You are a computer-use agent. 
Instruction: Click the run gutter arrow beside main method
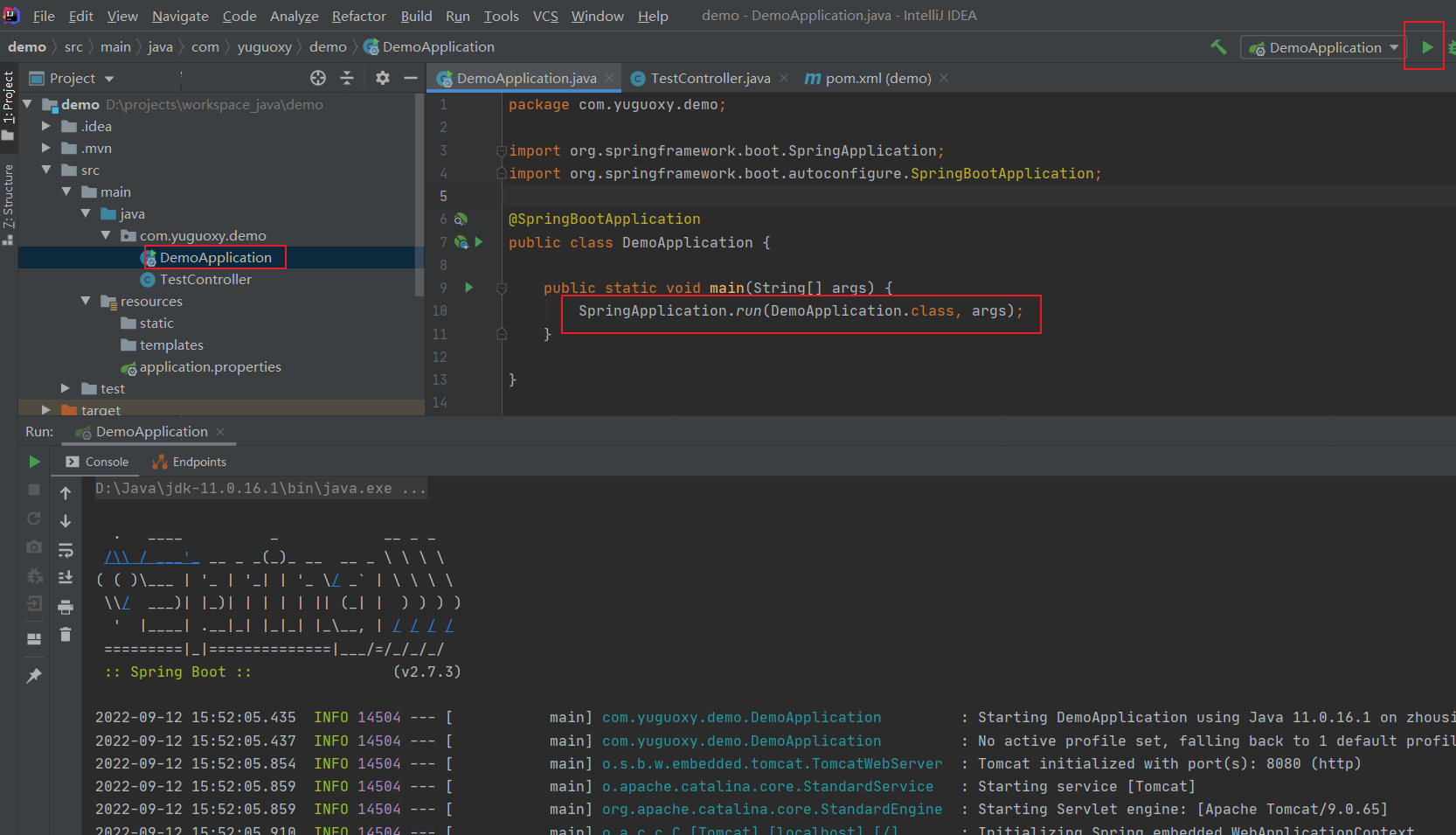click(x=469, y=287)
